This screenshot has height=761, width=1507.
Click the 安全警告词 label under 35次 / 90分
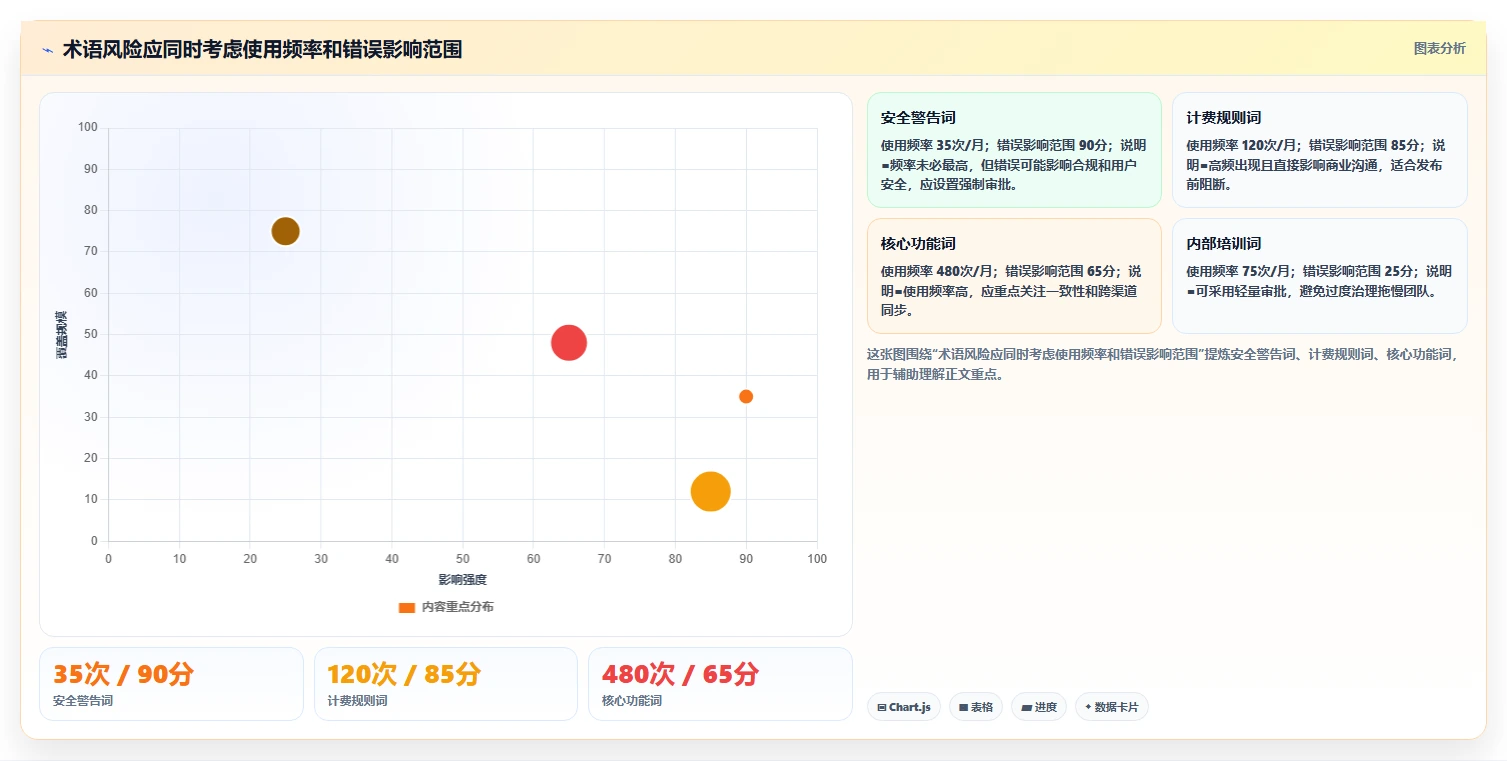83,701
